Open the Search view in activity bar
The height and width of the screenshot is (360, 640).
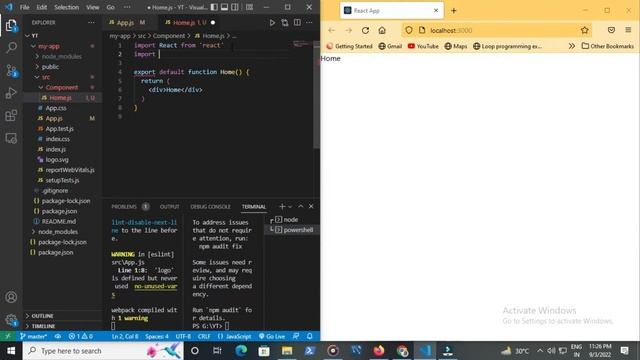pyautogui.click(x=11, y=48)
